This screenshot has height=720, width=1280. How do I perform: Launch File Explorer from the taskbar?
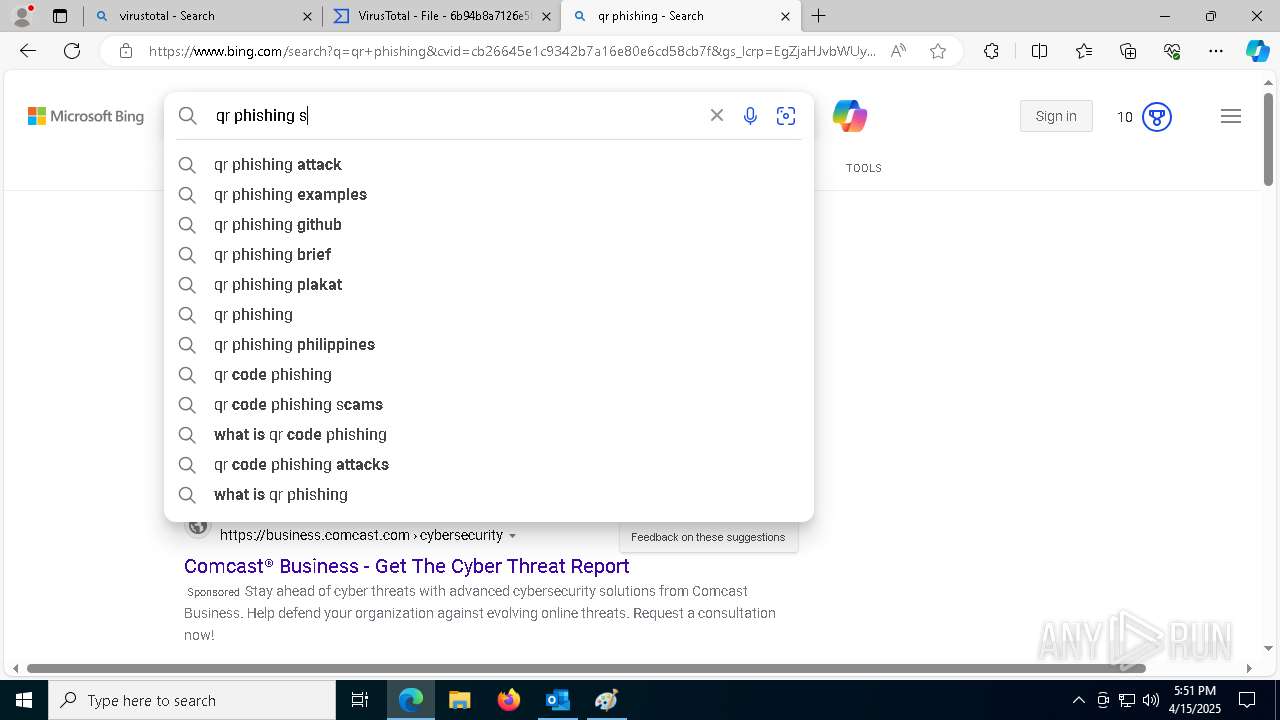click(459, 700)
